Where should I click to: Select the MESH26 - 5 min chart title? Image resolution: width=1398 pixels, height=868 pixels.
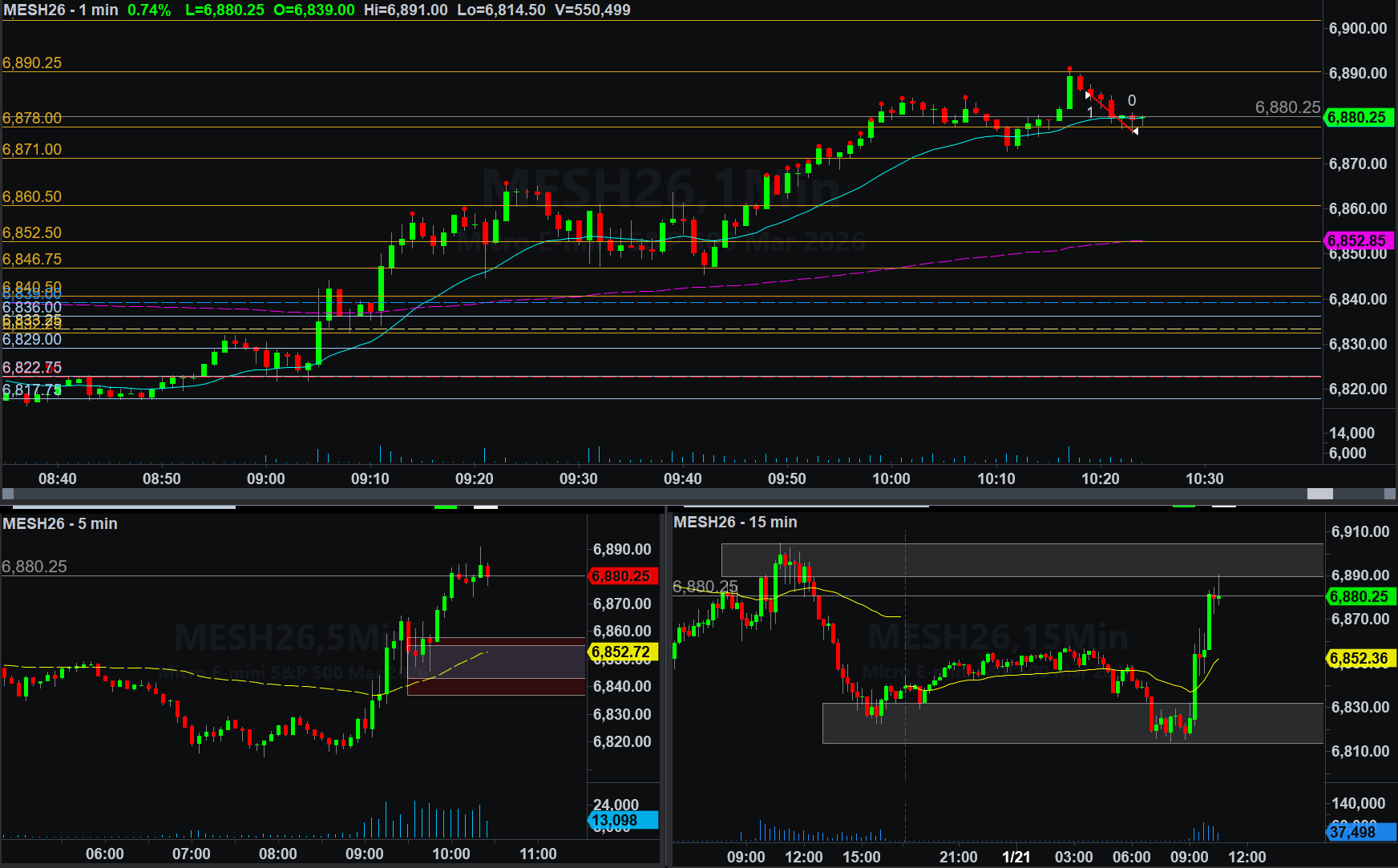click(60, 523)
